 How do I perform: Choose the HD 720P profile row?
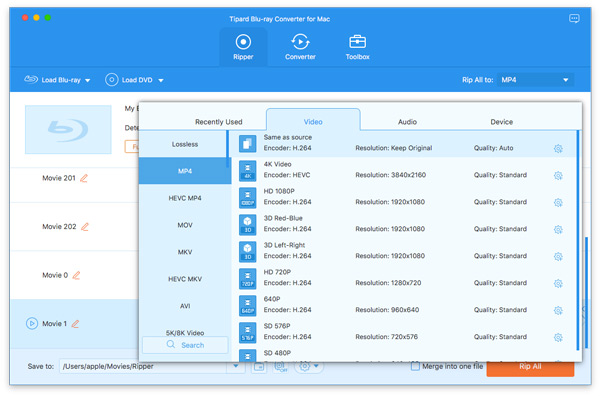pyautogui.click(x=406, y=278)
